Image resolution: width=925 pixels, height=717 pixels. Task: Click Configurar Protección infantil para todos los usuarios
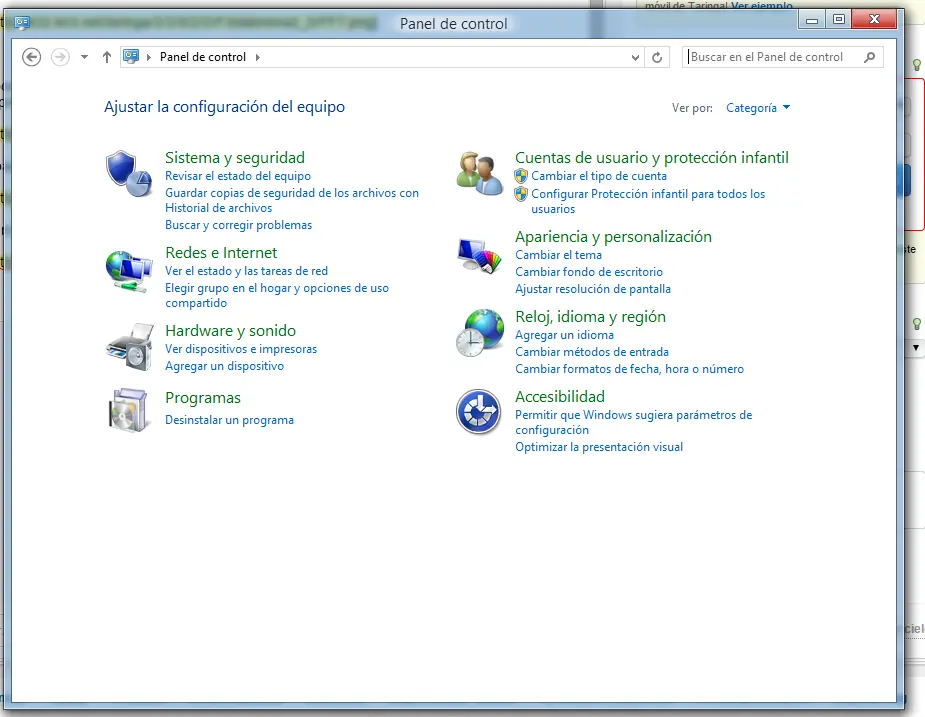click(648, 201)
